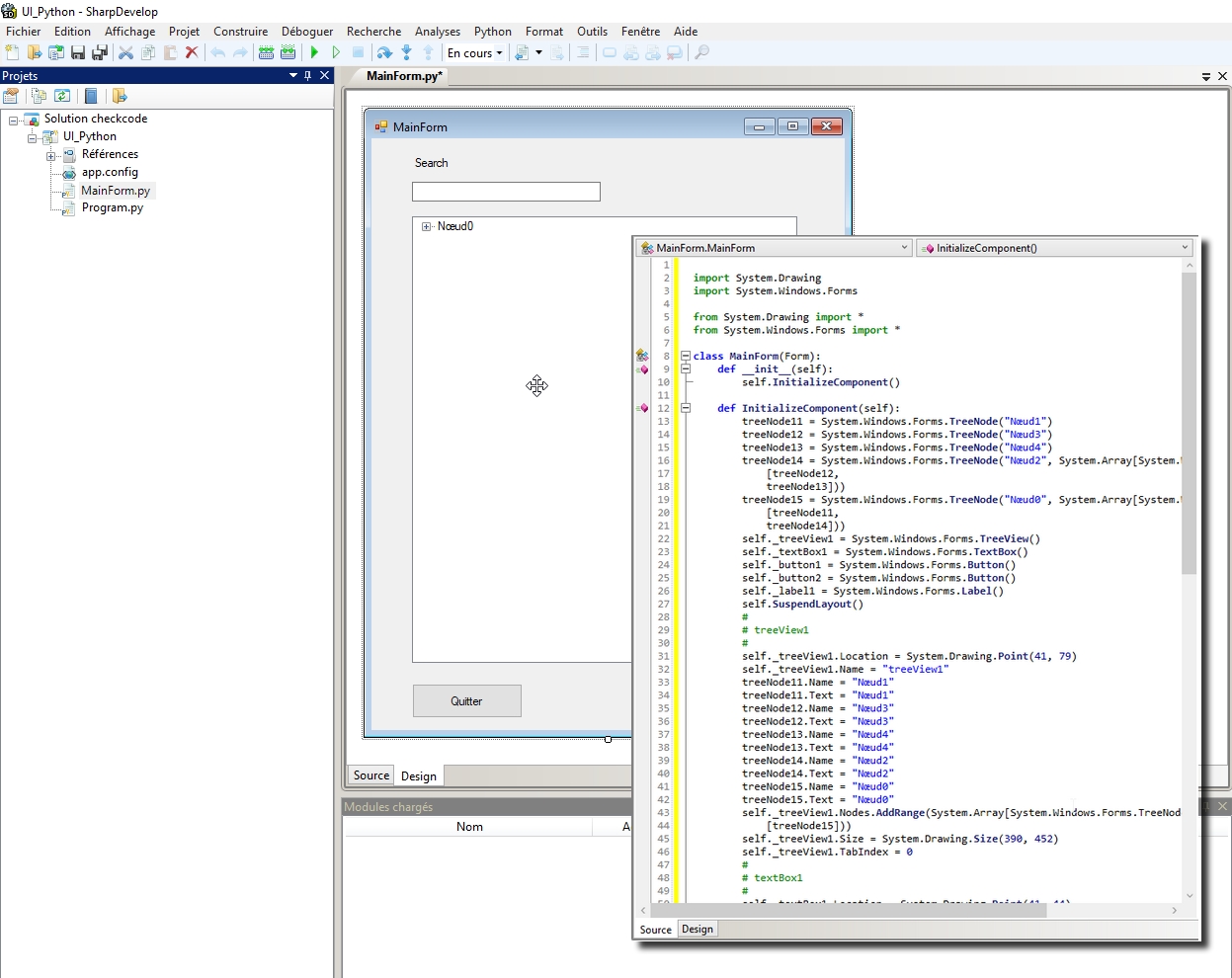Collapse the 'def InitializeComponent' code fold
The width and height of the screenshot is (1232, 978).
[685, 408]
